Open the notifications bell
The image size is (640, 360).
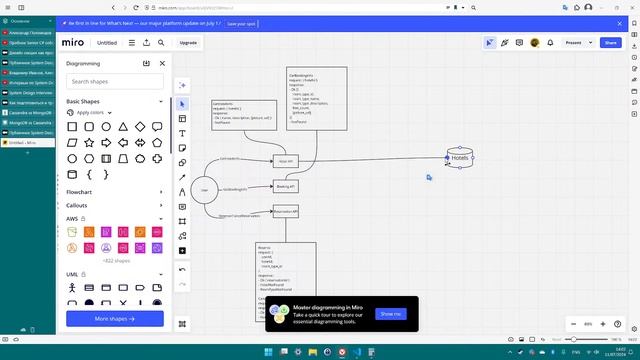point(550,42)
